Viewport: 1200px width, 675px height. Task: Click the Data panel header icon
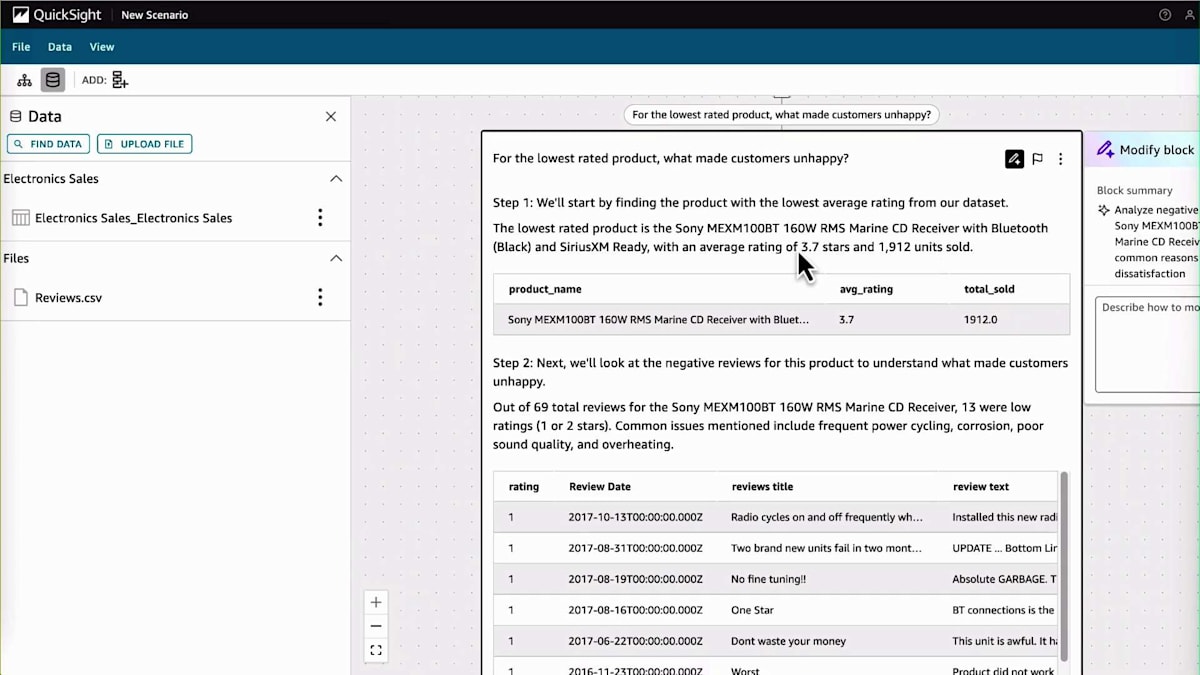[x=15, y=117]
